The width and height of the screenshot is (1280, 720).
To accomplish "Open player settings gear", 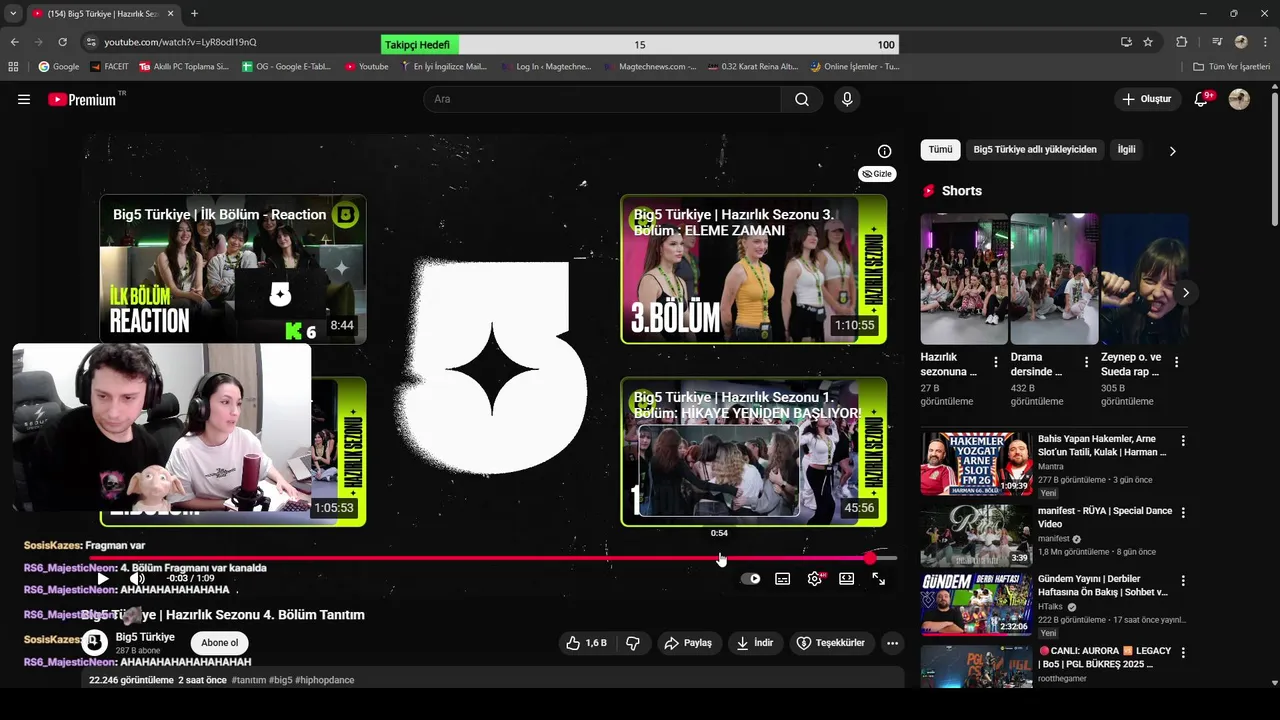I will click(x=815, y=578).
